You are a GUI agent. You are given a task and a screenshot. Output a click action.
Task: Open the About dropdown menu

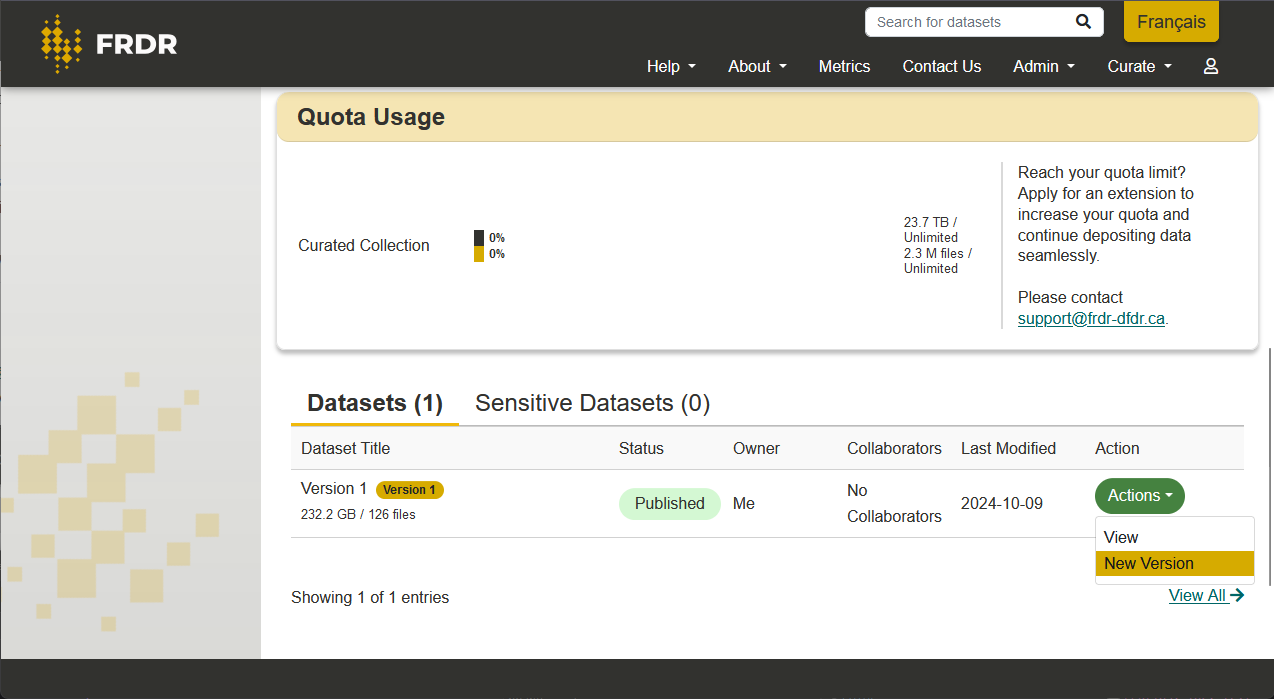757,66
